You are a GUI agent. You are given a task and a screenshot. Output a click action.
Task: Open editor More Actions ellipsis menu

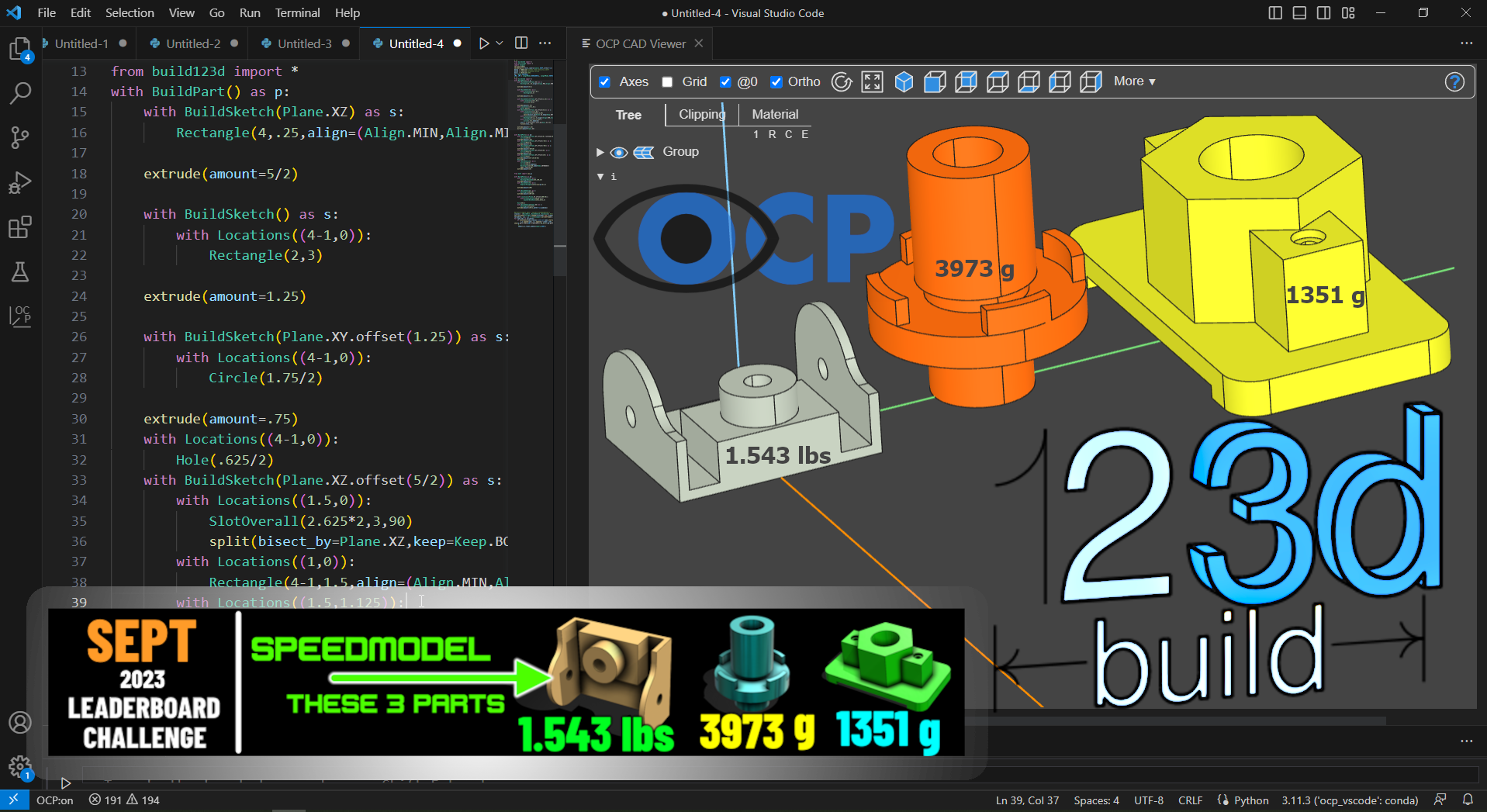coord(545,43)
